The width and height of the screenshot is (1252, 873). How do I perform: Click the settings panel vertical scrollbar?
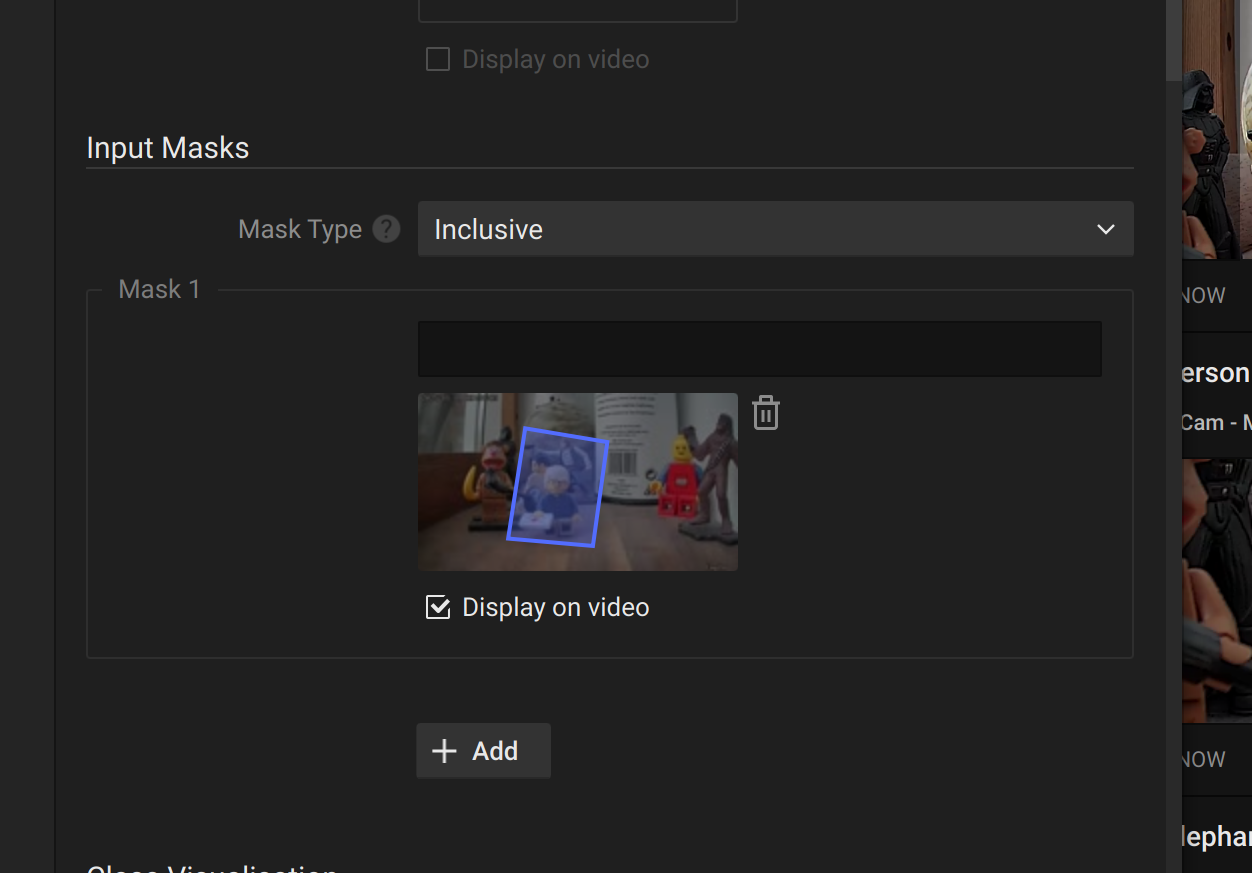tap(1174, 40)
